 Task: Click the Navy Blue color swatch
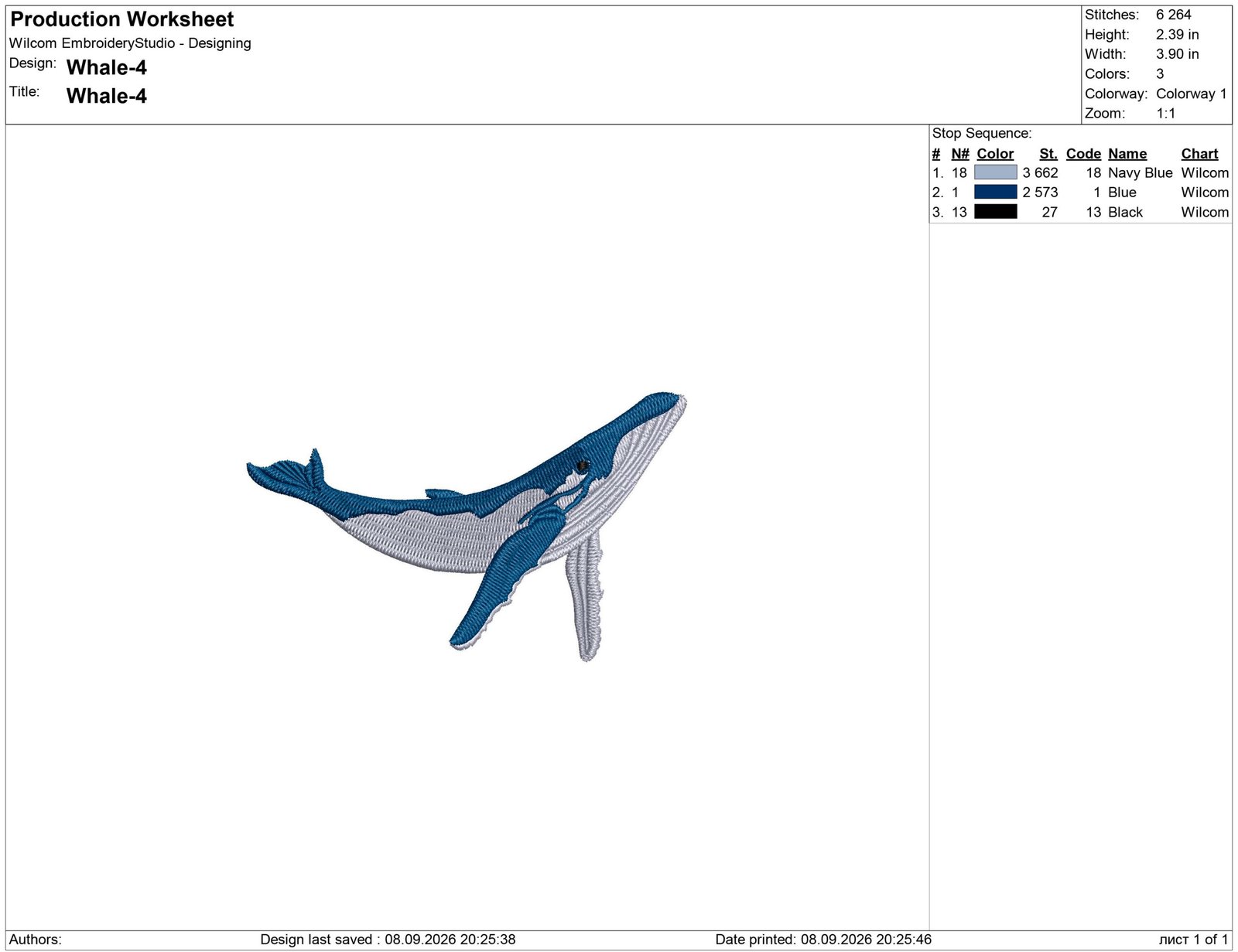point(995,172)
